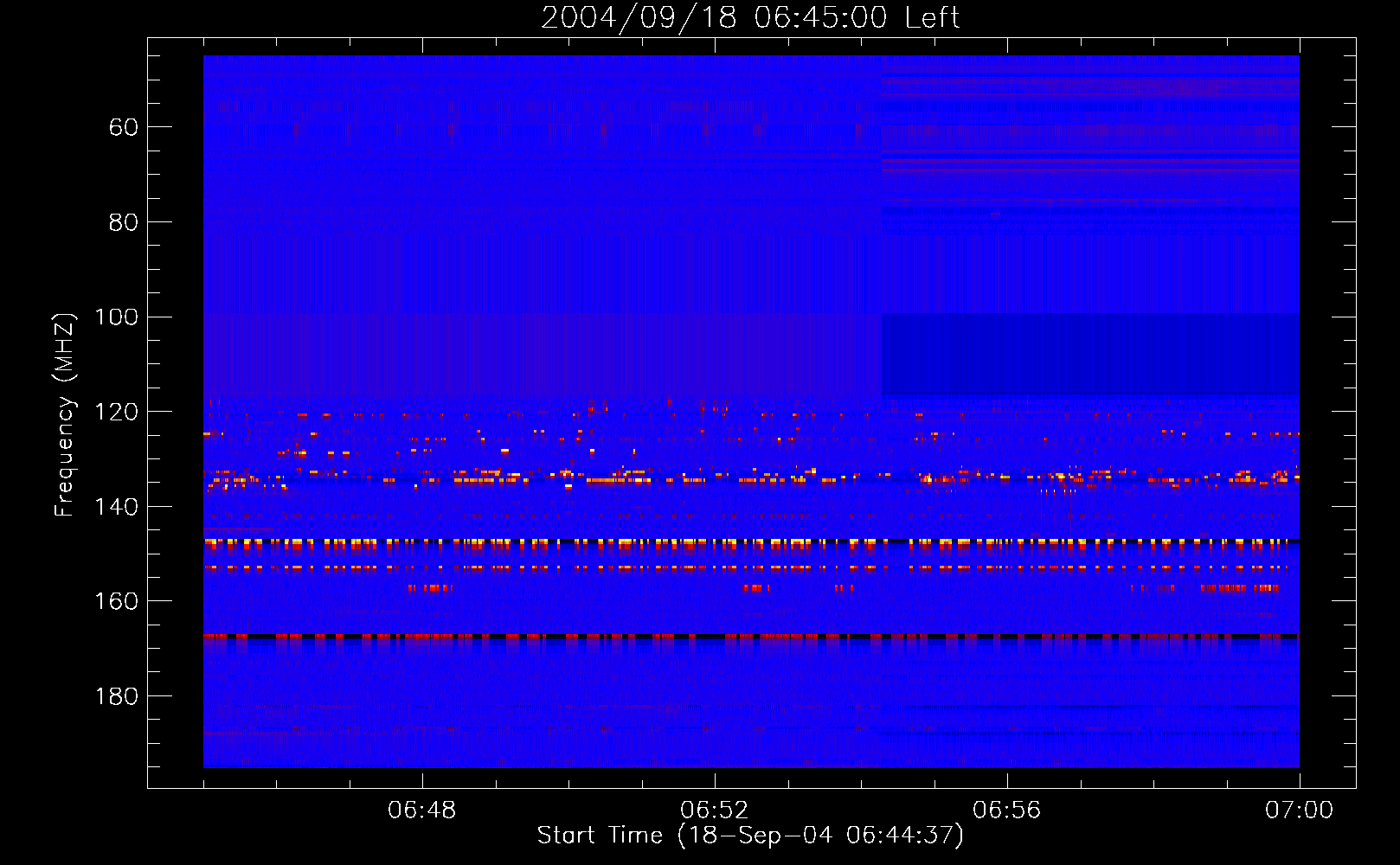Click the 160 MHz frequency label
Screen dimensions: 1400x865
coord(116,601)
